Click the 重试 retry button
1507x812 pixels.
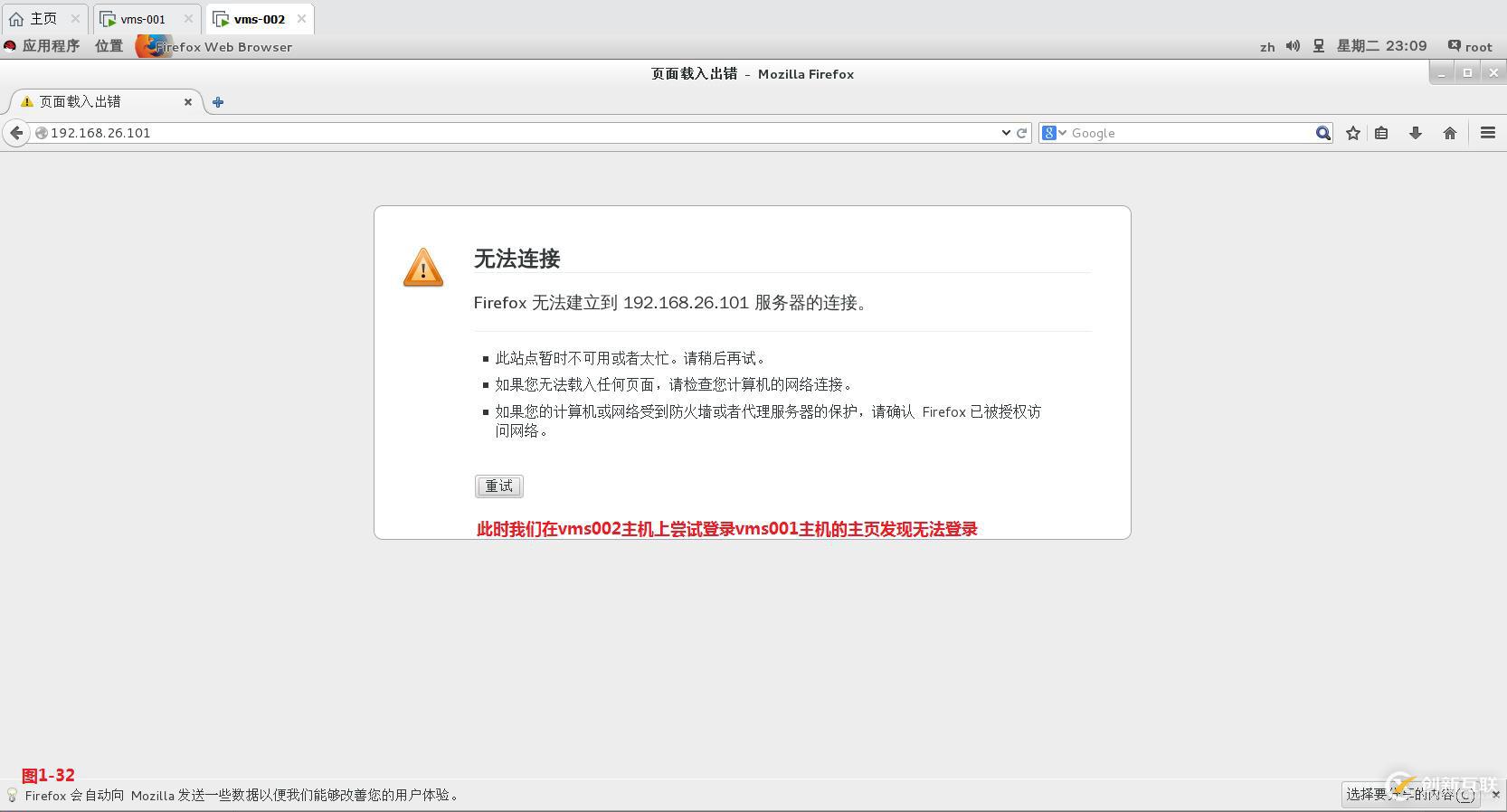(498, 486)
